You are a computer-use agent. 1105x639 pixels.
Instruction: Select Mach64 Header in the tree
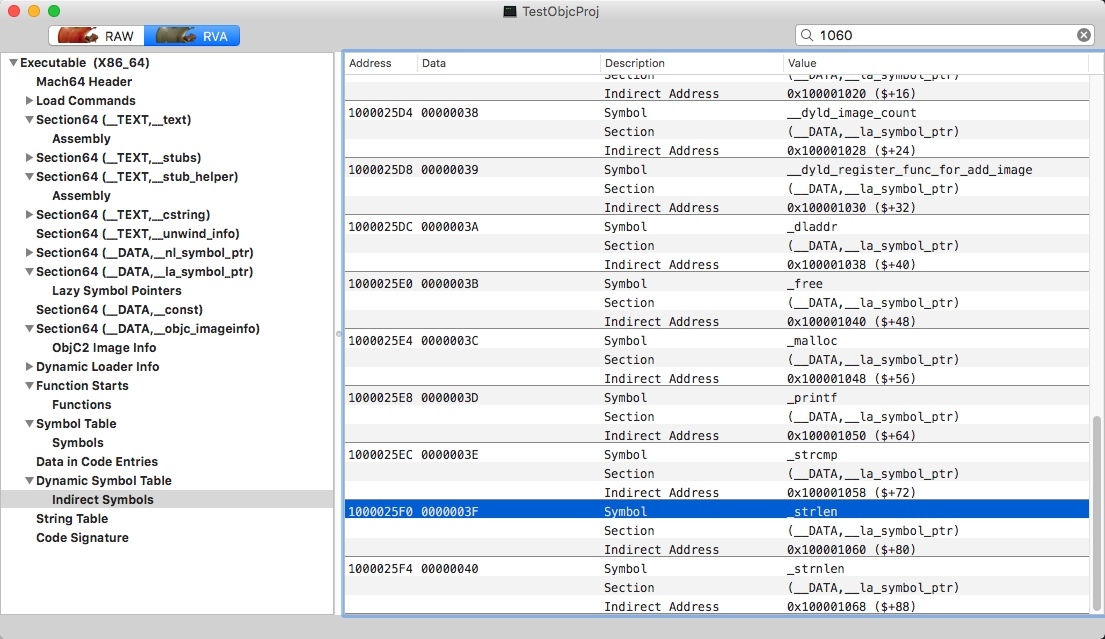coord(84,82)
